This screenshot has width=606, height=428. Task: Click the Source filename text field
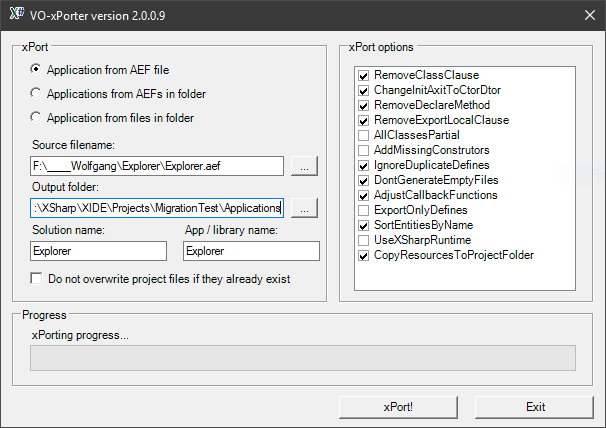click(156, 166)
